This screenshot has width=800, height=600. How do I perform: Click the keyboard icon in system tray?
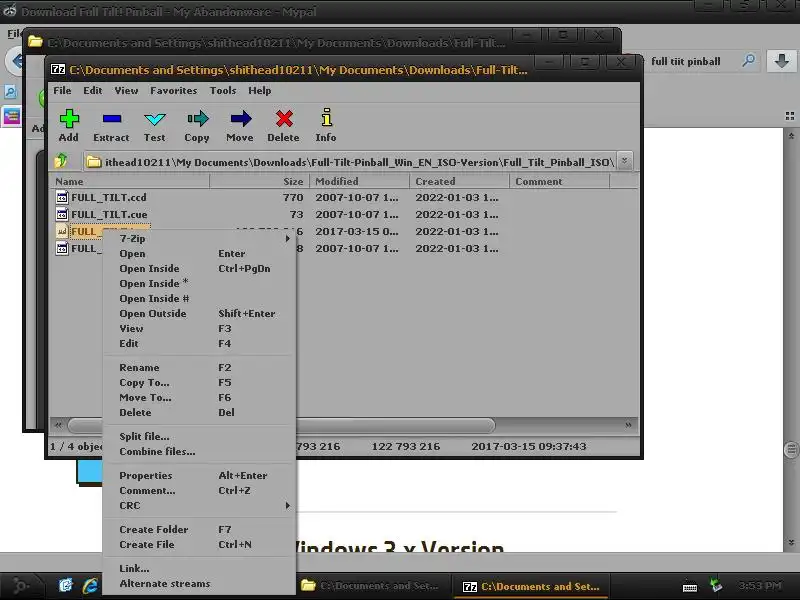690,588
